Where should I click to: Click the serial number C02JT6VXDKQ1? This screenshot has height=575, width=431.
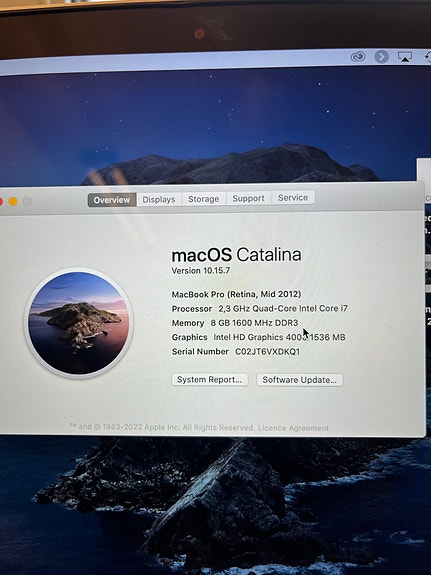[267, 352]
